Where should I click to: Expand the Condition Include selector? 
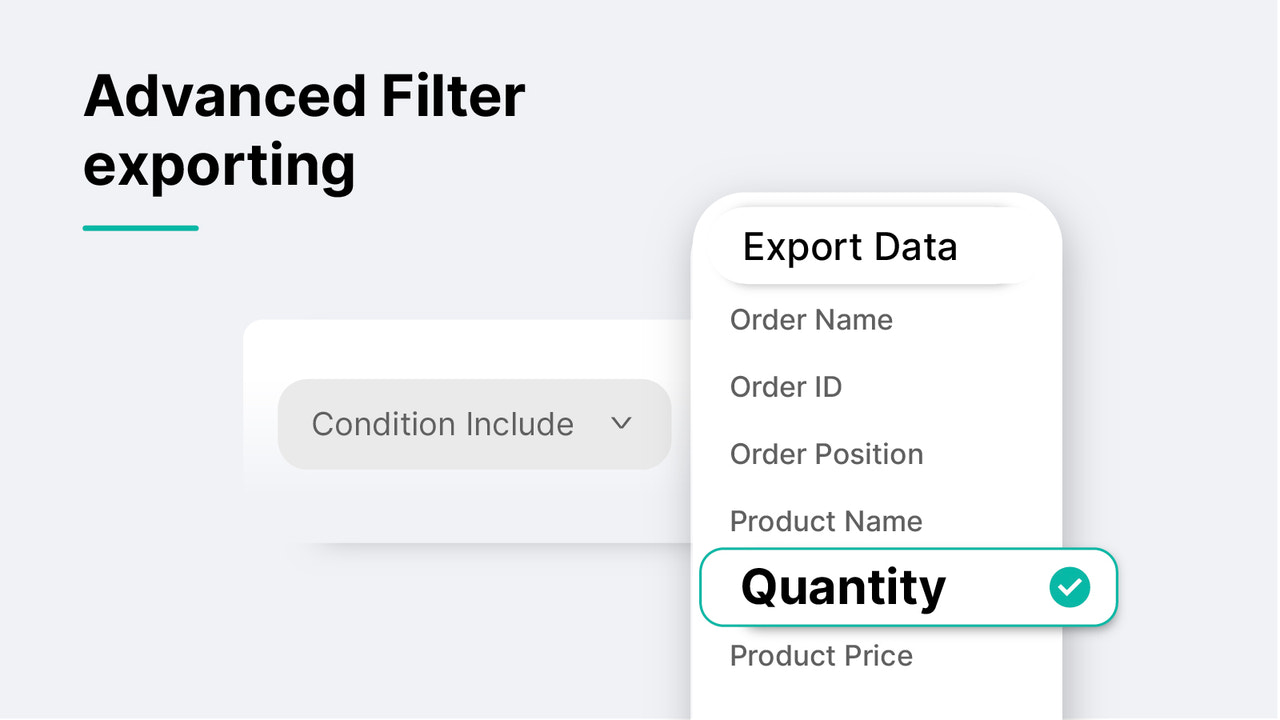[474, 424]
